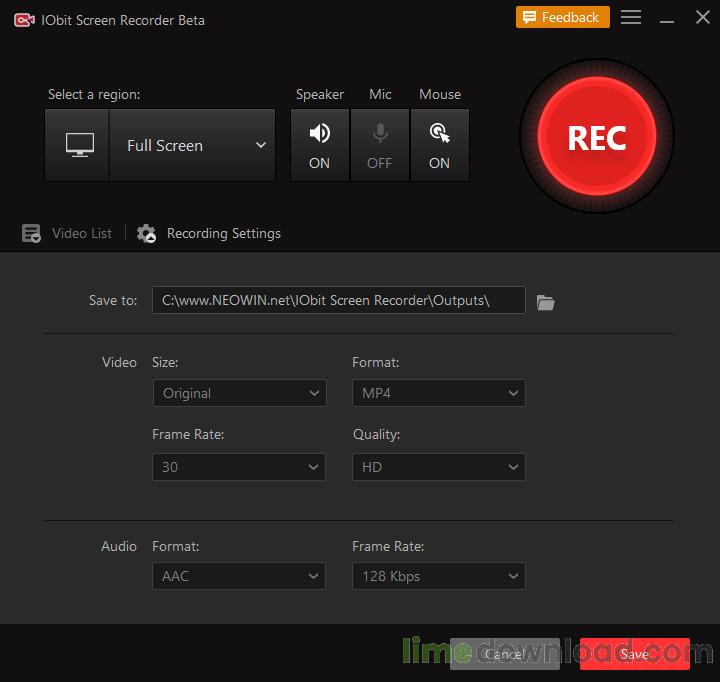Open the hamburger menu in the title bar
Viewport: 720px width, 682px height.
pyautogui.click(x=630, y=18)
